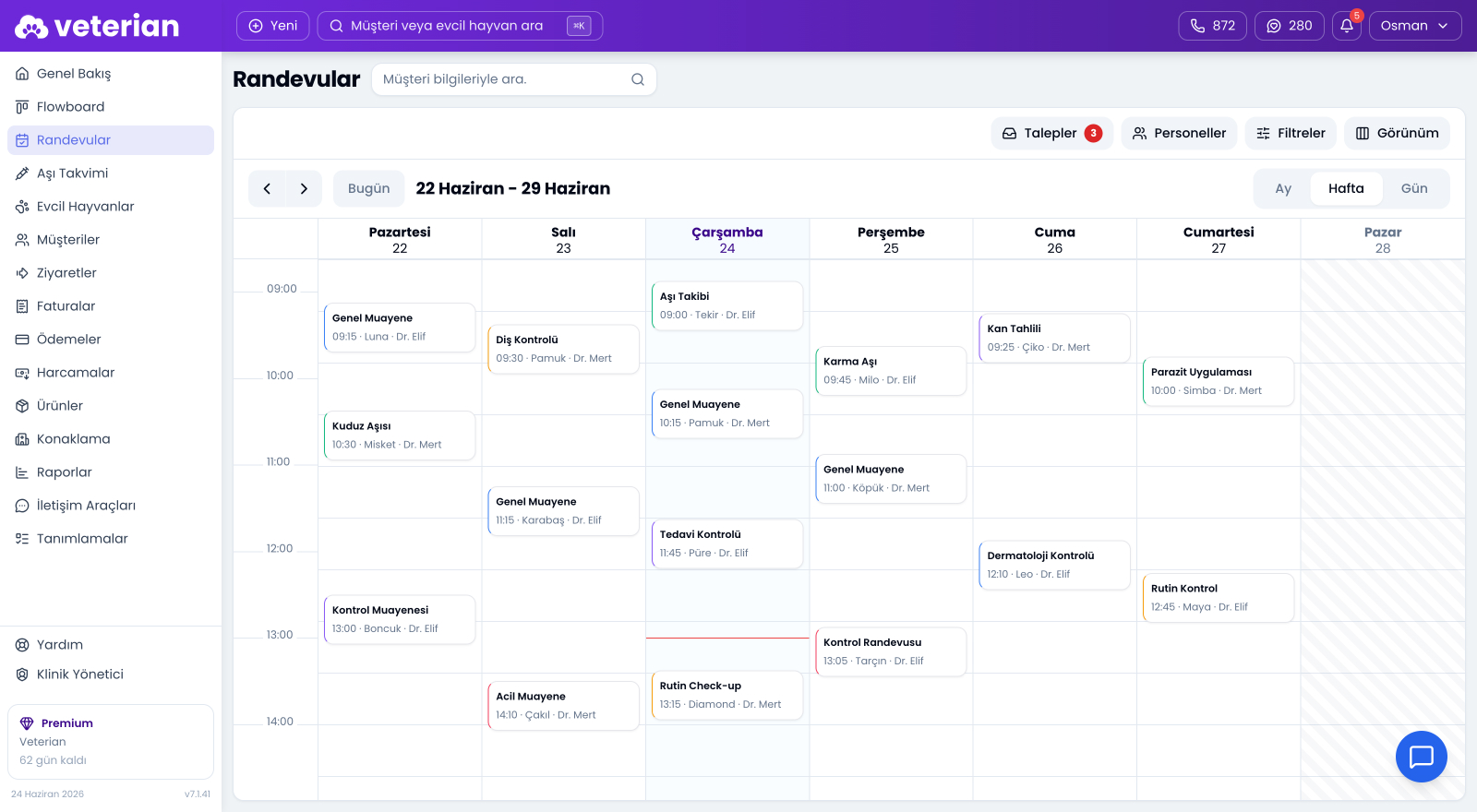Open the Görünüm options dropdown
This screenshot has height=812, width=1477.
1398,133
